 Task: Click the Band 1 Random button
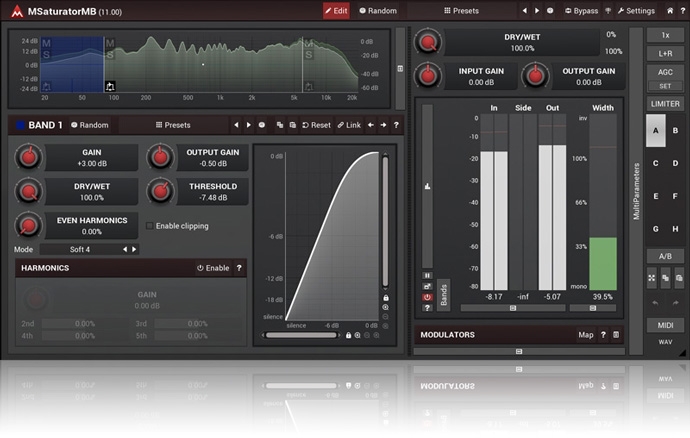click(x=89, y=125)
